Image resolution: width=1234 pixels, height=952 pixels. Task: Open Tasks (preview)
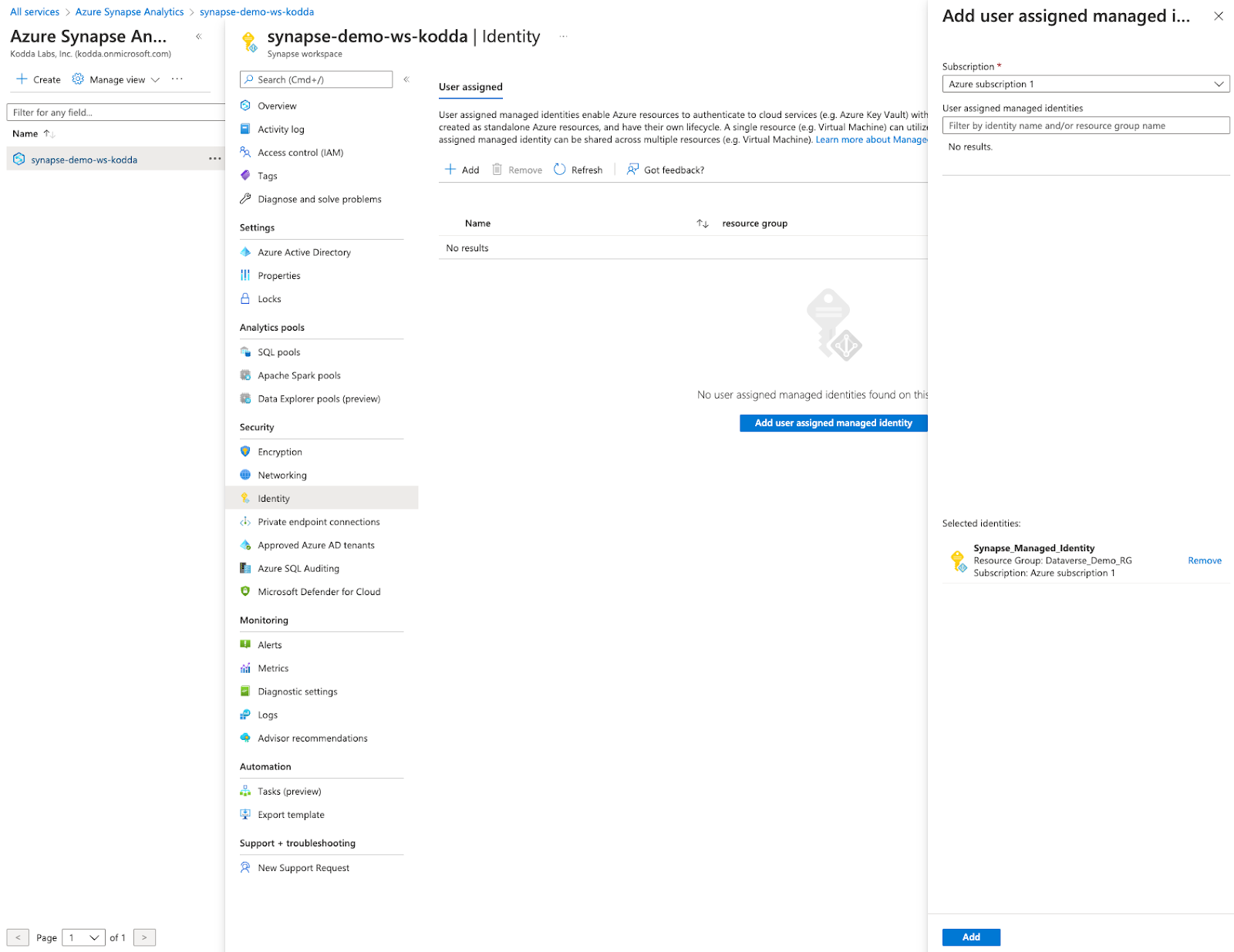pos(289,791)
